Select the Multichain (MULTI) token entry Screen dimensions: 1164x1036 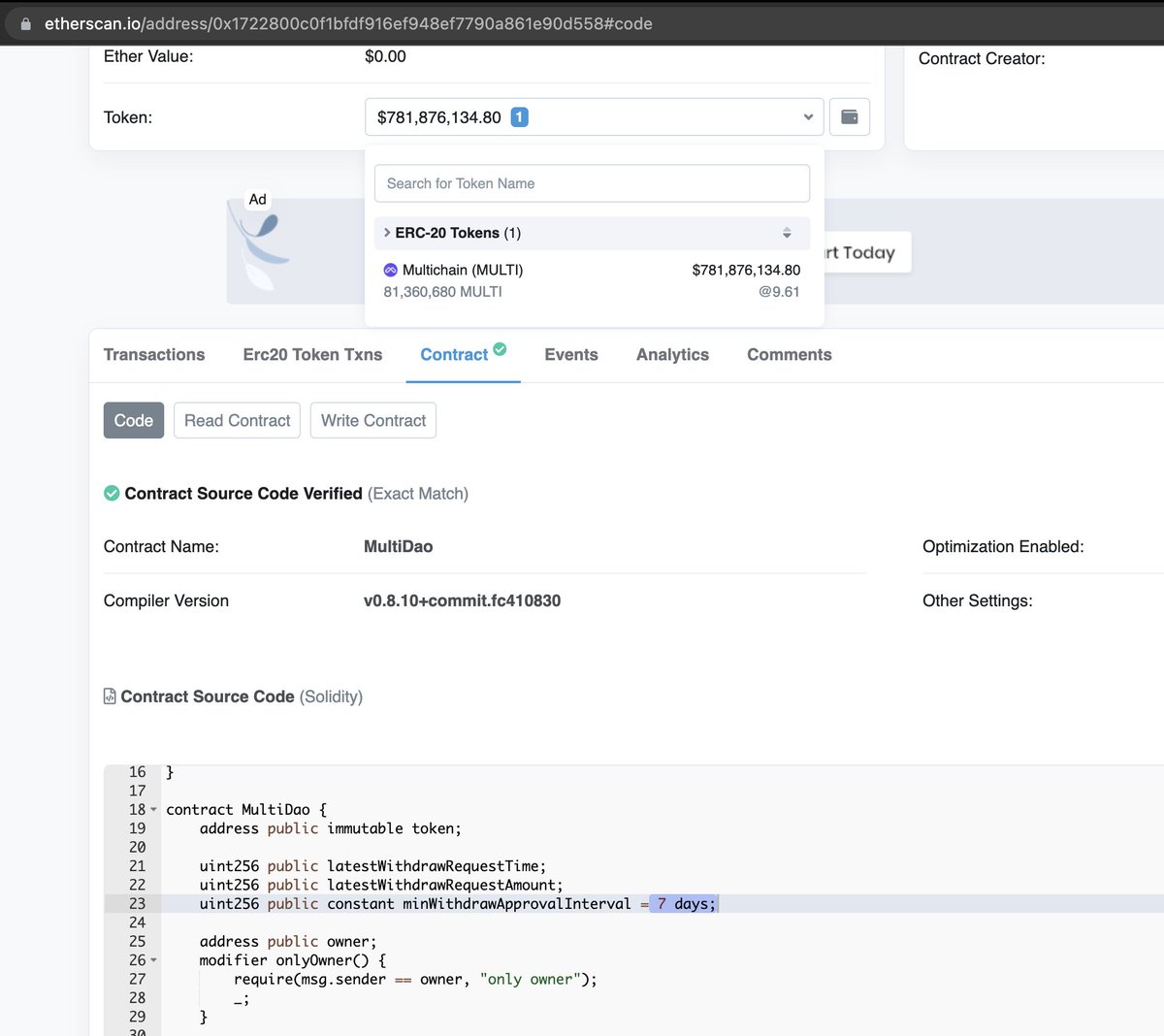[x=592, y=280]
